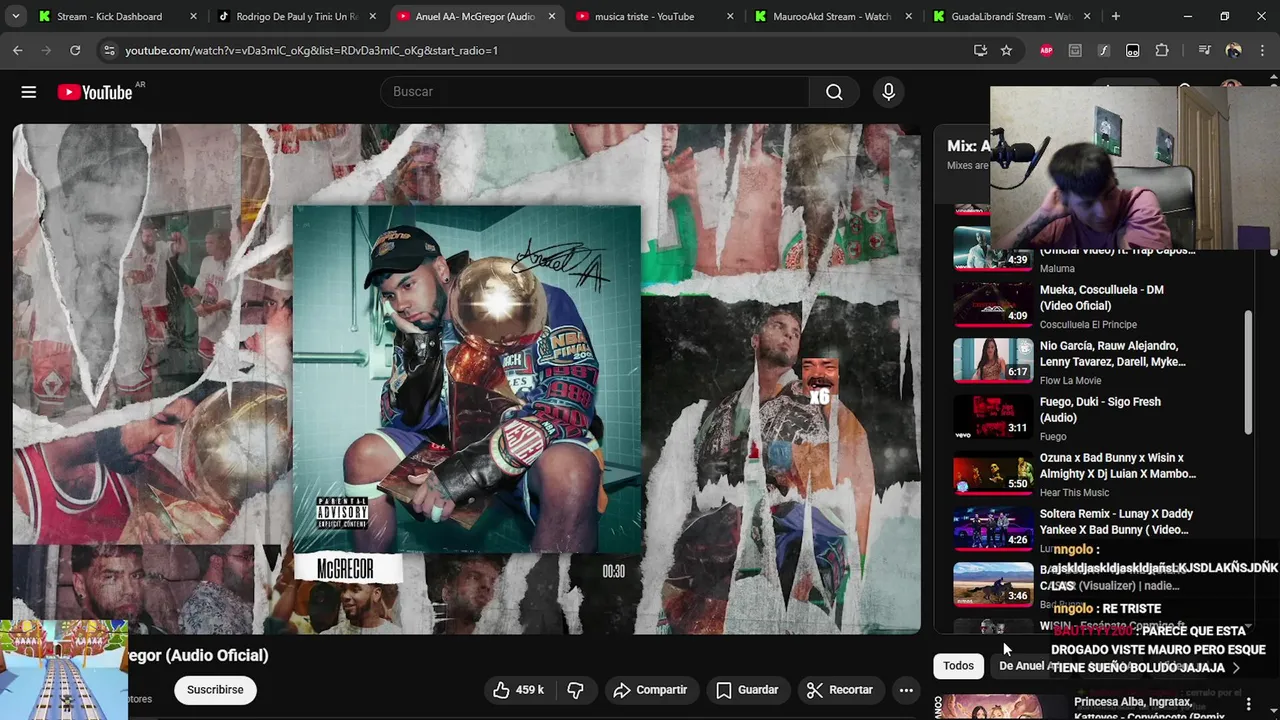Install app icon in address bar
Viewport: 1280px width, 720px height.
click(x=981, y=50)
